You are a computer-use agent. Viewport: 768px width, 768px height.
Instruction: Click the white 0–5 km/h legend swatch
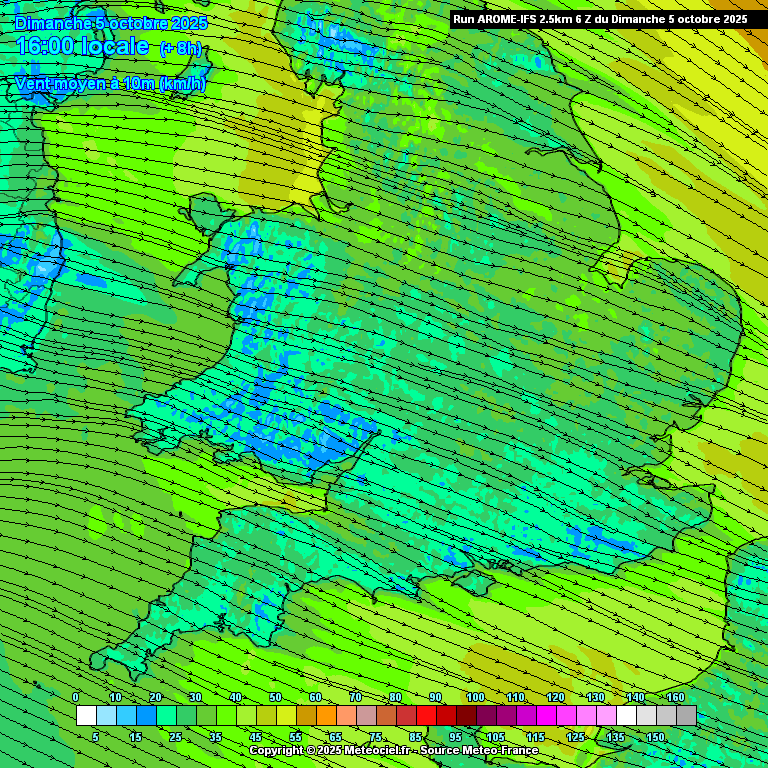[x=86, y=716]
